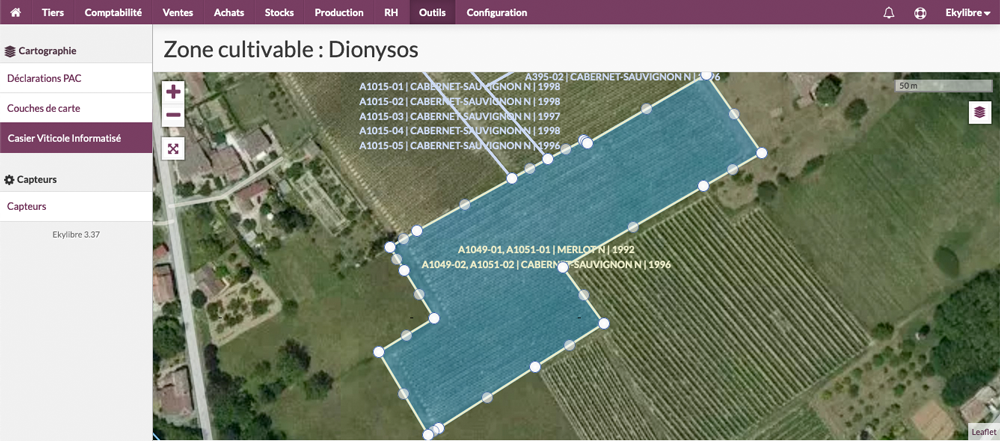
Task: Click the Ekylibre 3.37 version text
Action: point(76,235)
